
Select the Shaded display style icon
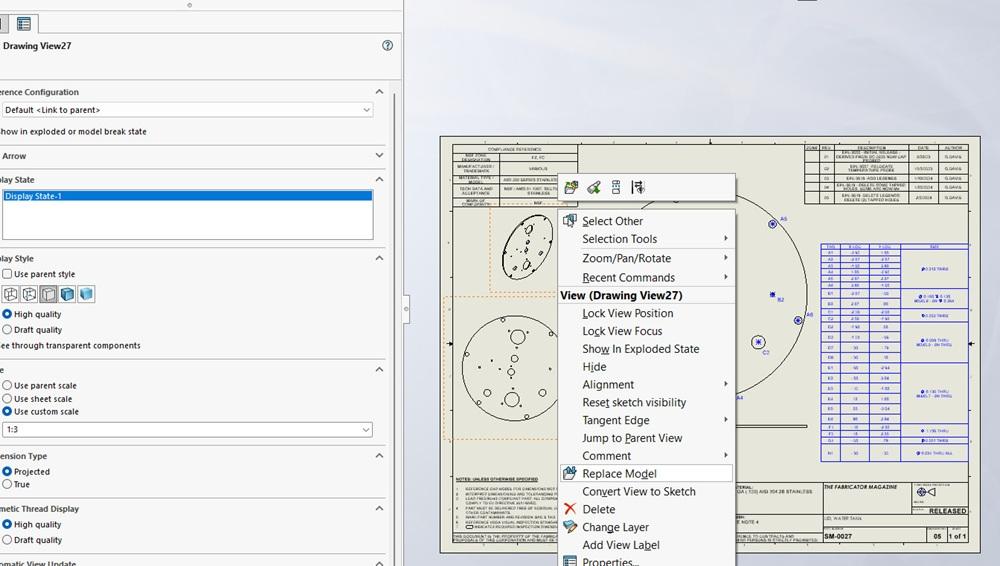tap(86, 294)
